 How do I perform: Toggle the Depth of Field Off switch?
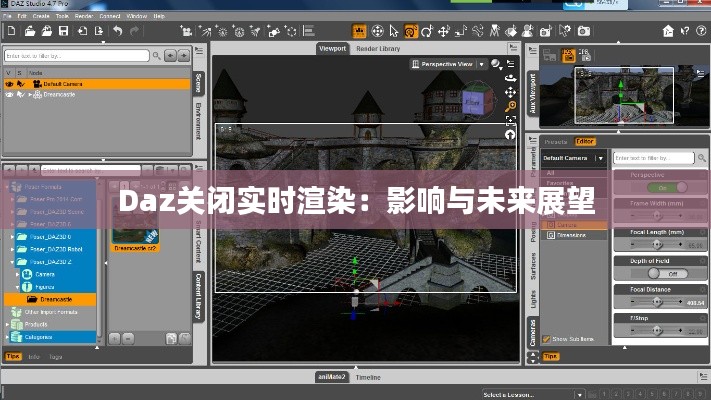pos(667,273)
